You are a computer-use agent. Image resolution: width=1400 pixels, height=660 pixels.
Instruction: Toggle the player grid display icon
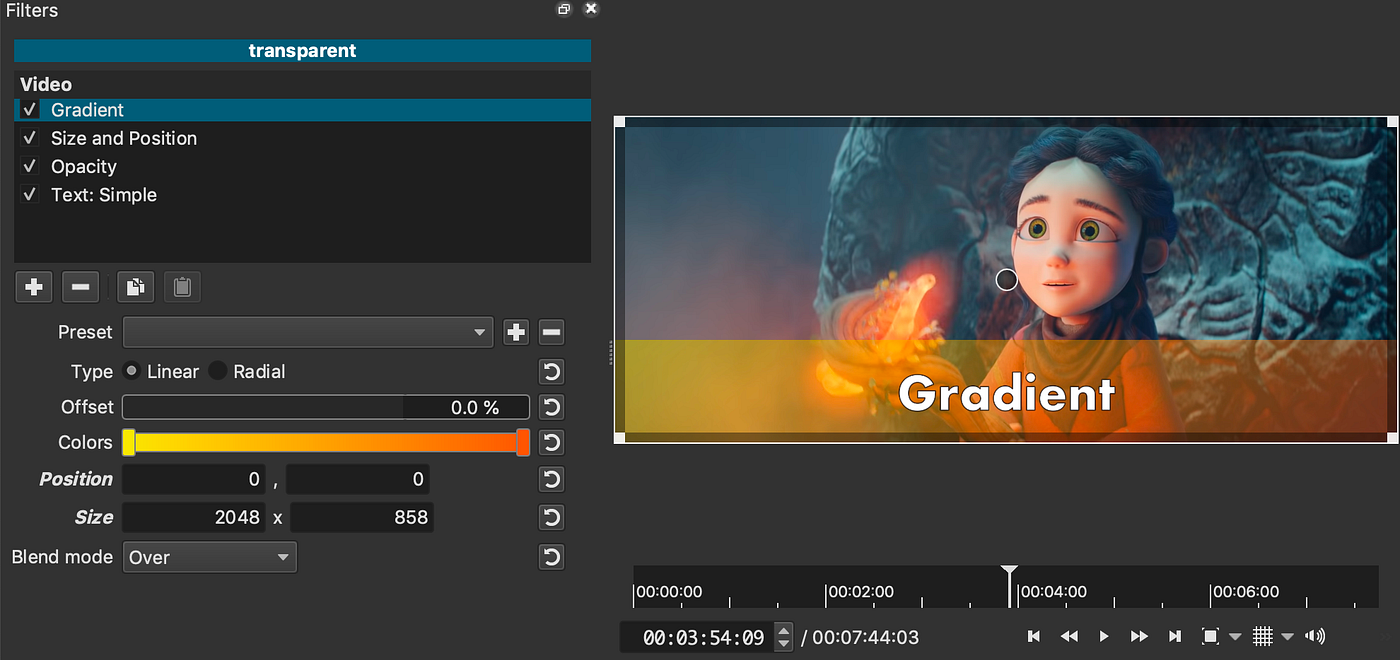[x=1262, y=636]
